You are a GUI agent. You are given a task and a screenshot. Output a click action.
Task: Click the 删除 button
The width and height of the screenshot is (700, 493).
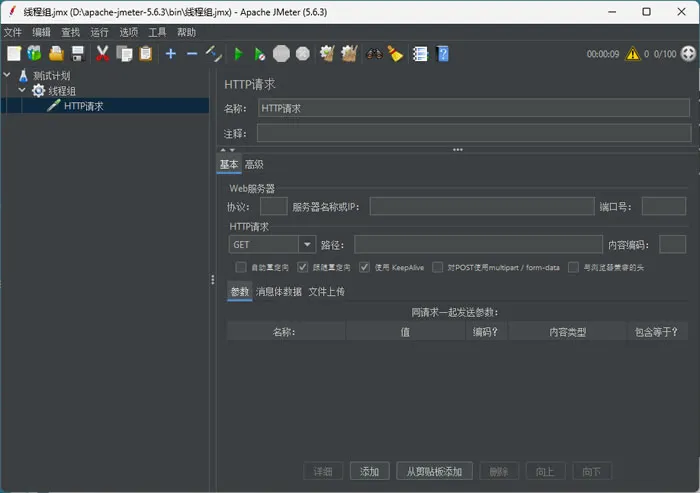coord(499,471)
